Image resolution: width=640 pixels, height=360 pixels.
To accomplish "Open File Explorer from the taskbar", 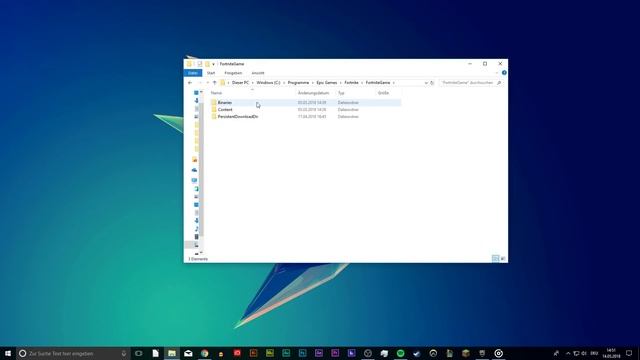I will tap(172, 353).
